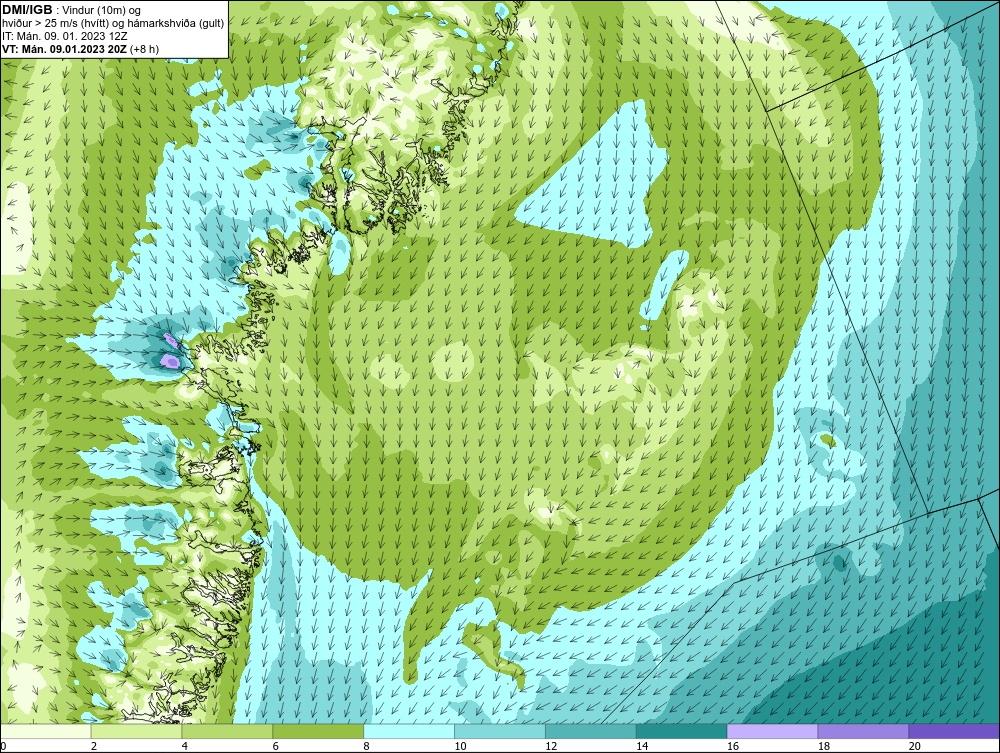Click the 10–12 m/s legend color swatch

500,731
